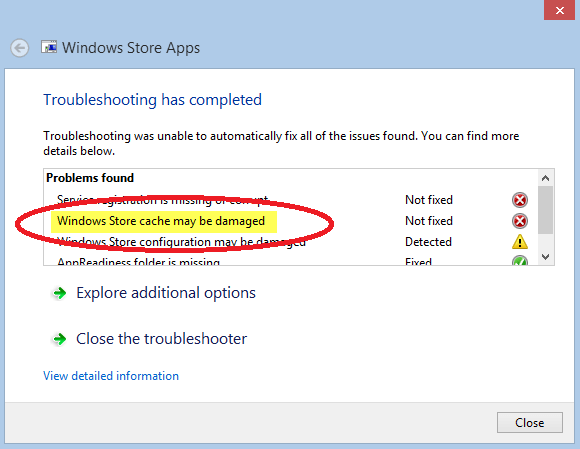Click red error icon for service registration

(x=520, y=200)
